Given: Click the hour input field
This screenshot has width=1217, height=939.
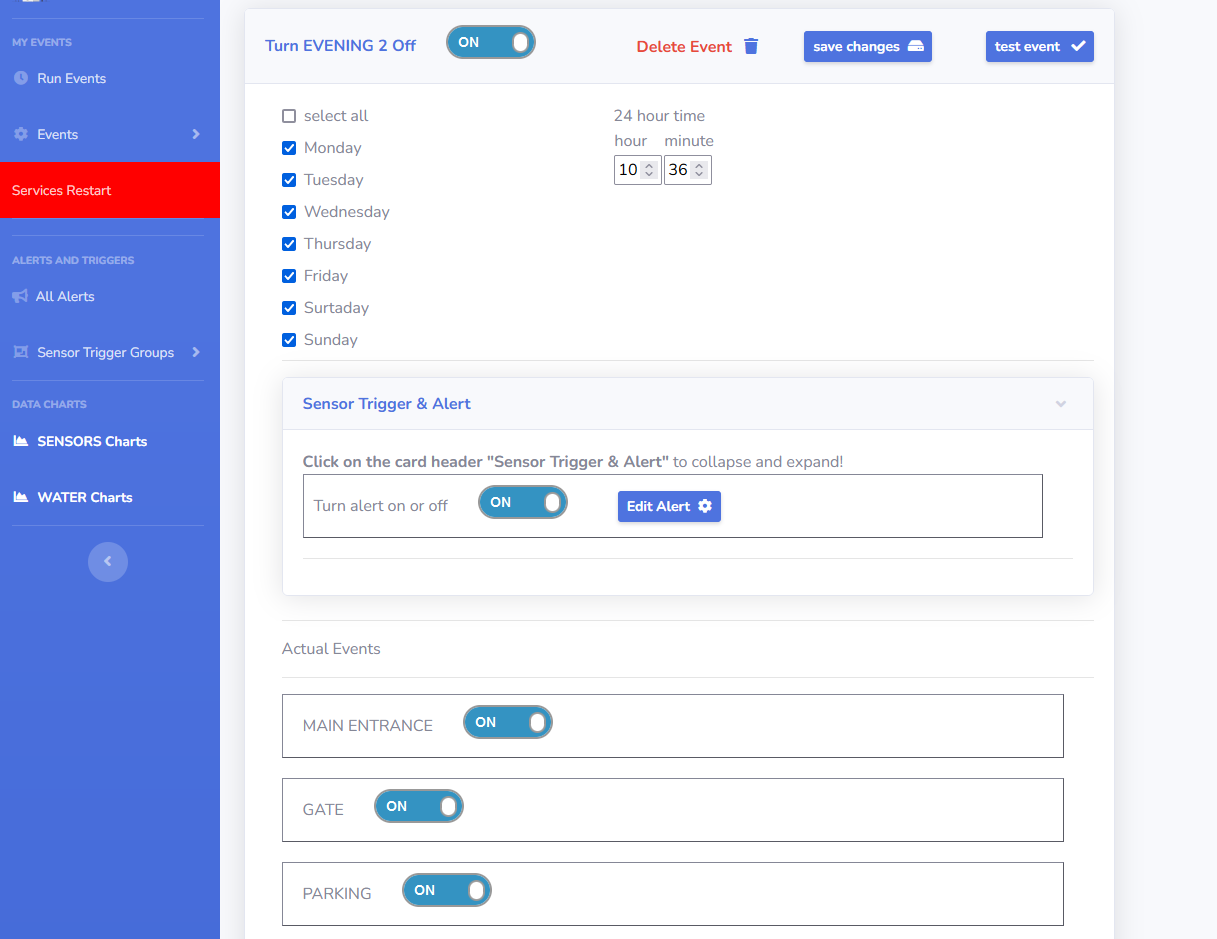Looking at the screenshot, I should tap(629, 170).
